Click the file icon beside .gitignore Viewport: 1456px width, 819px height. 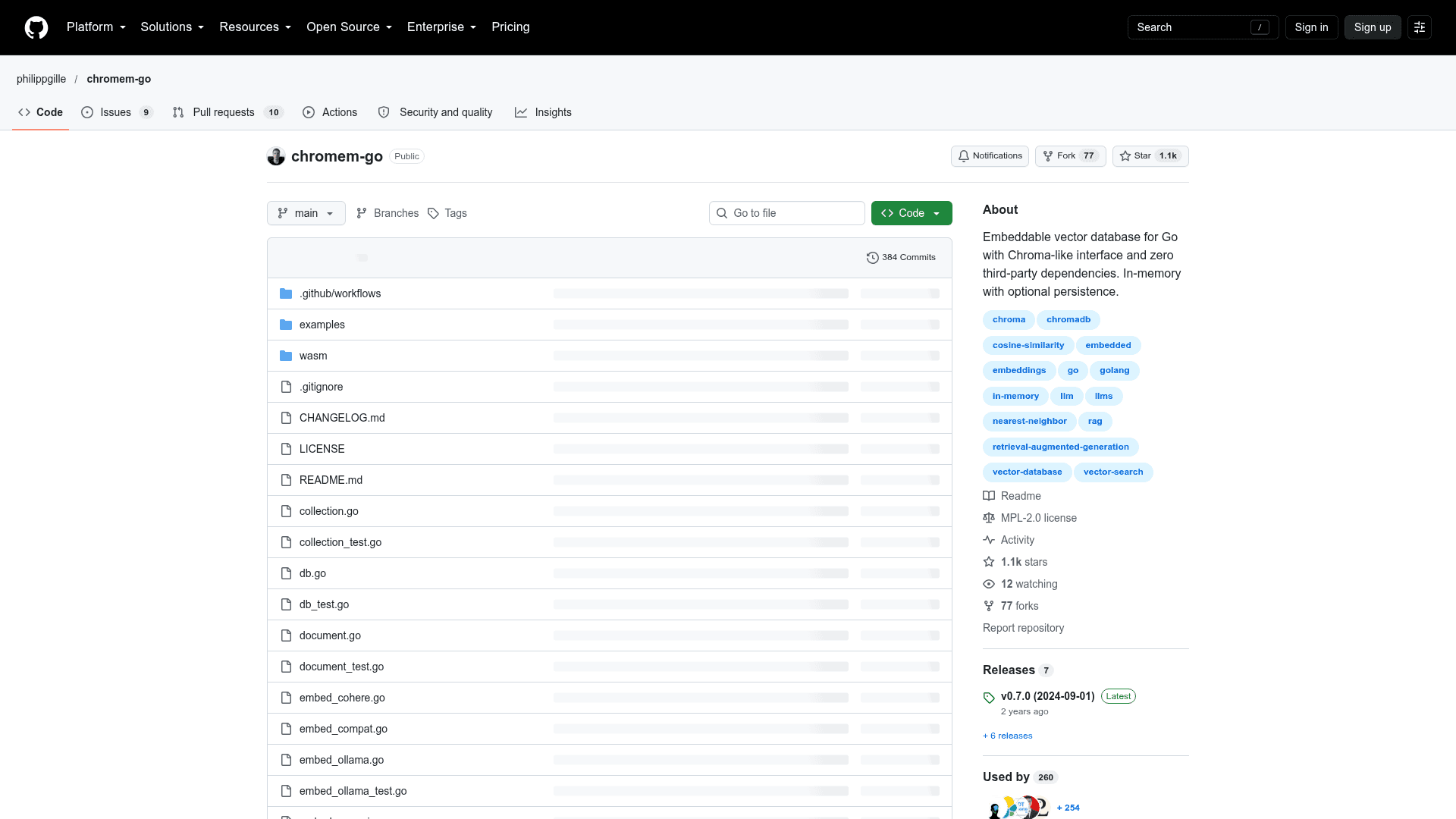point(286,387)
